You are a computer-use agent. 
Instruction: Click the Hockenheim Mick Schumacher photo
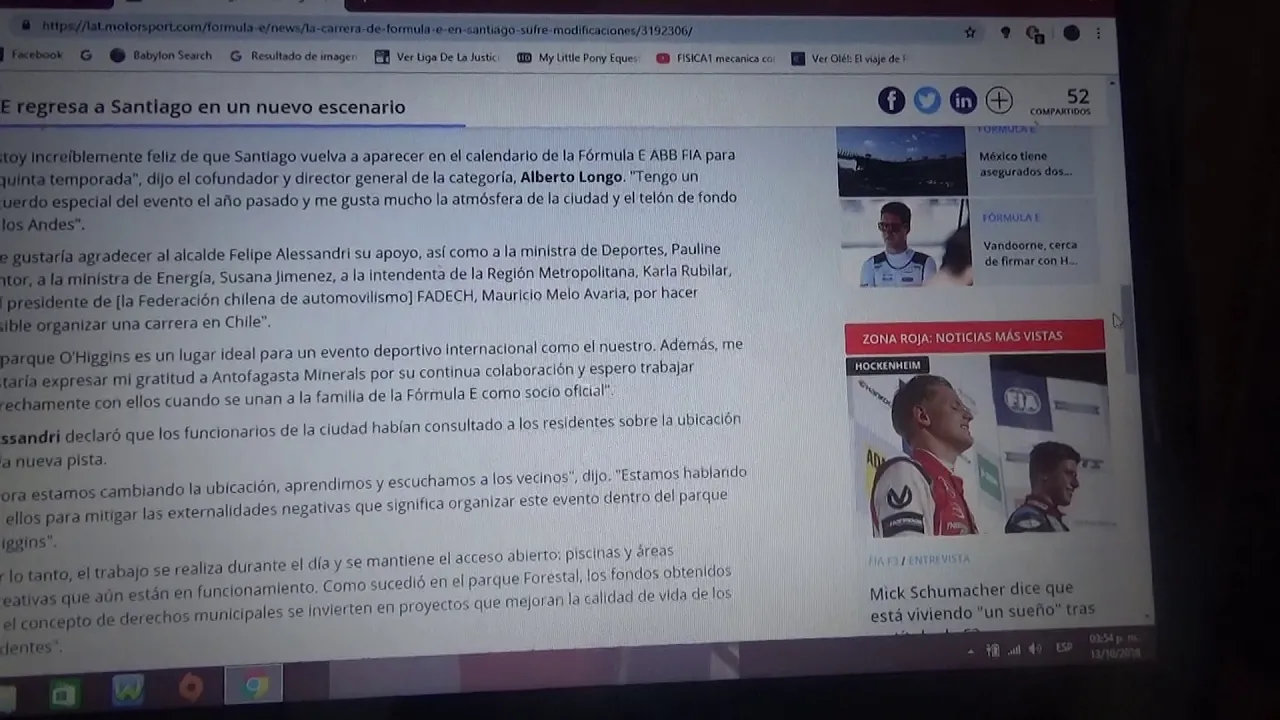click(x=977, y=445)
